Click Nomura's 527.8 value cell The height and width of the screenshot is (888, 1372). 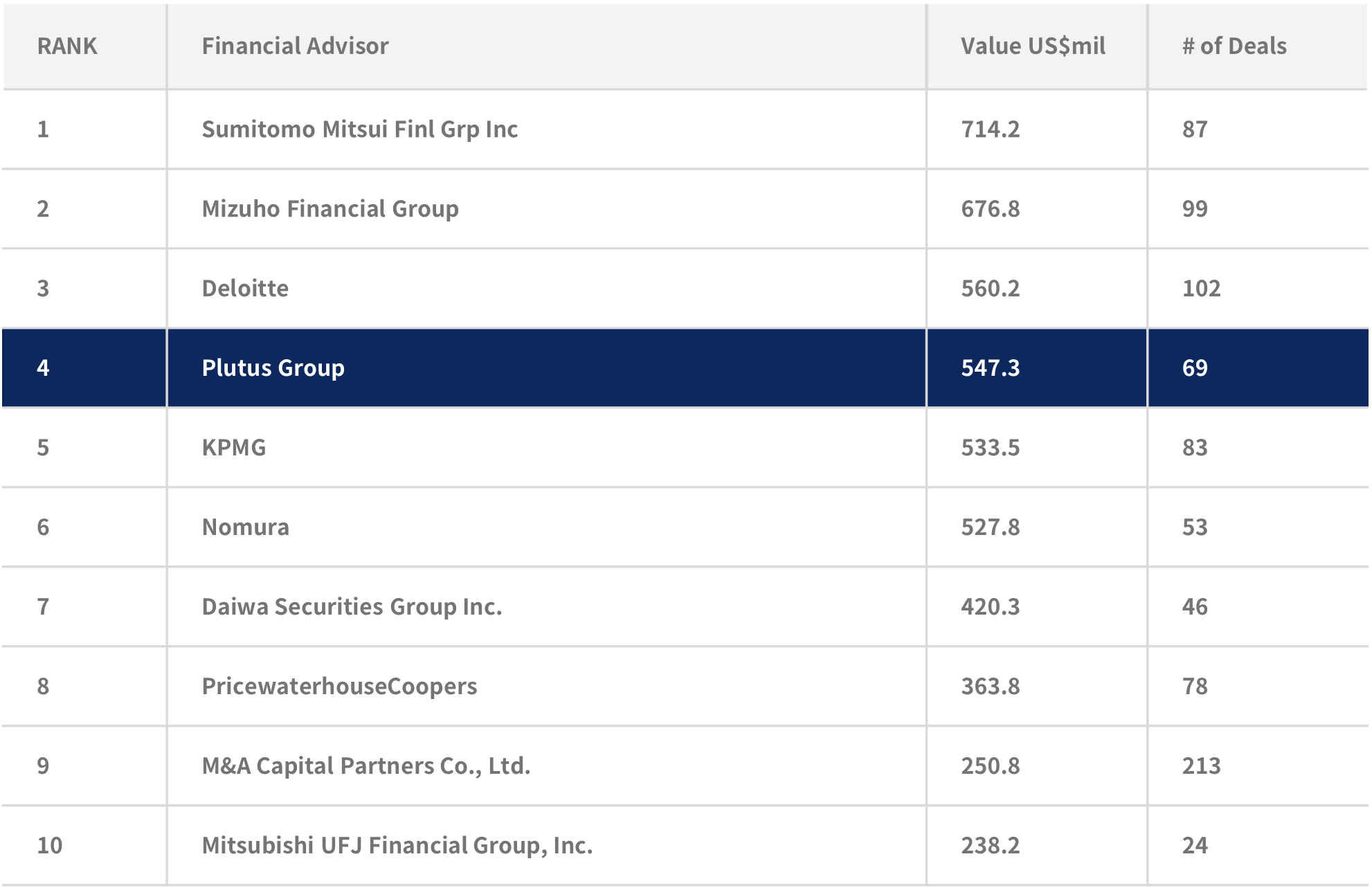(x=990, y=527)
